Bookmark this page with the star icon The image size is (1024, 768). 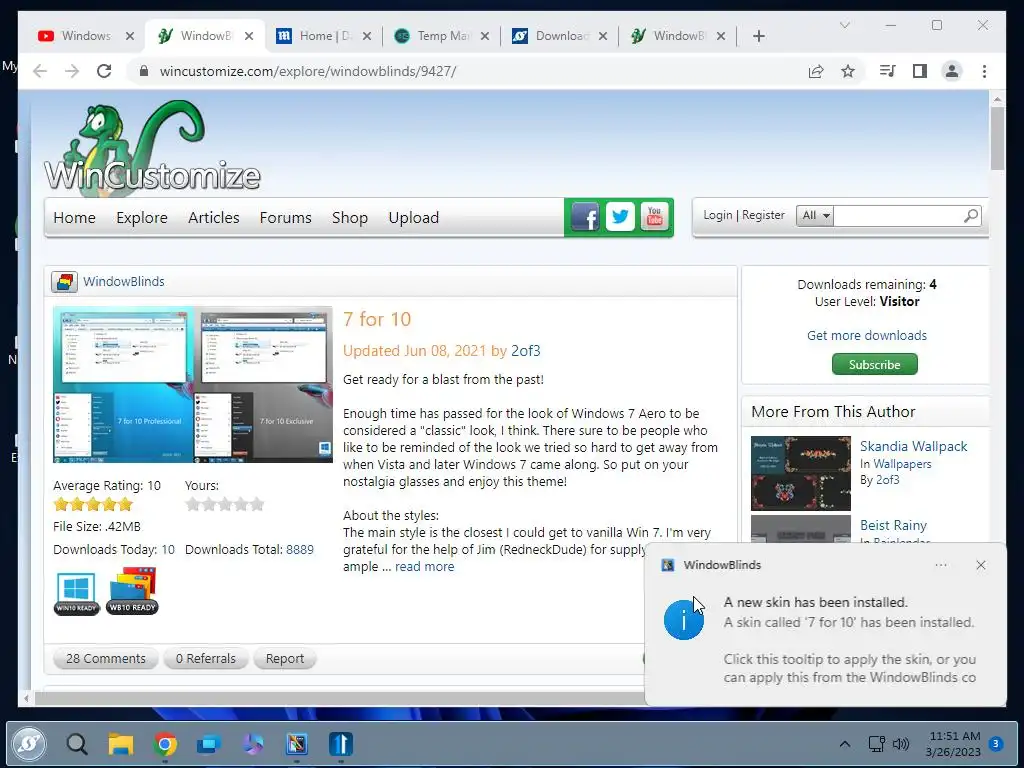[x=848, y=71]
